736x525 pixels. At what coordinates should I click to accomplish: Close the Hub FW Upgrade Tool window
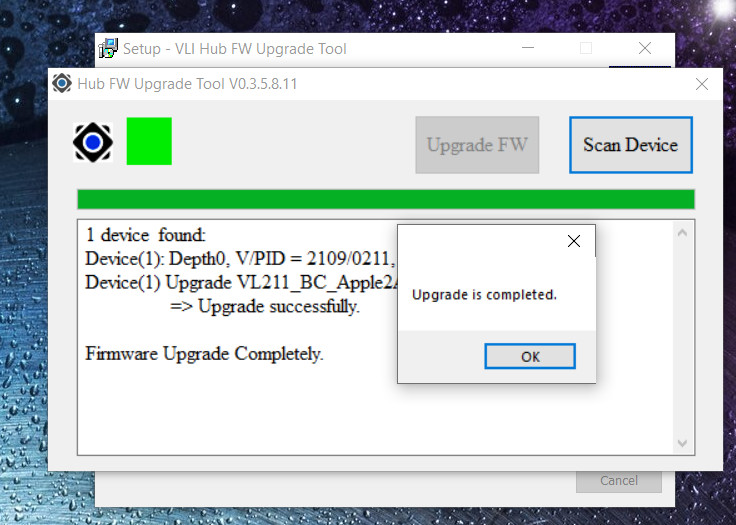point(702,84)
